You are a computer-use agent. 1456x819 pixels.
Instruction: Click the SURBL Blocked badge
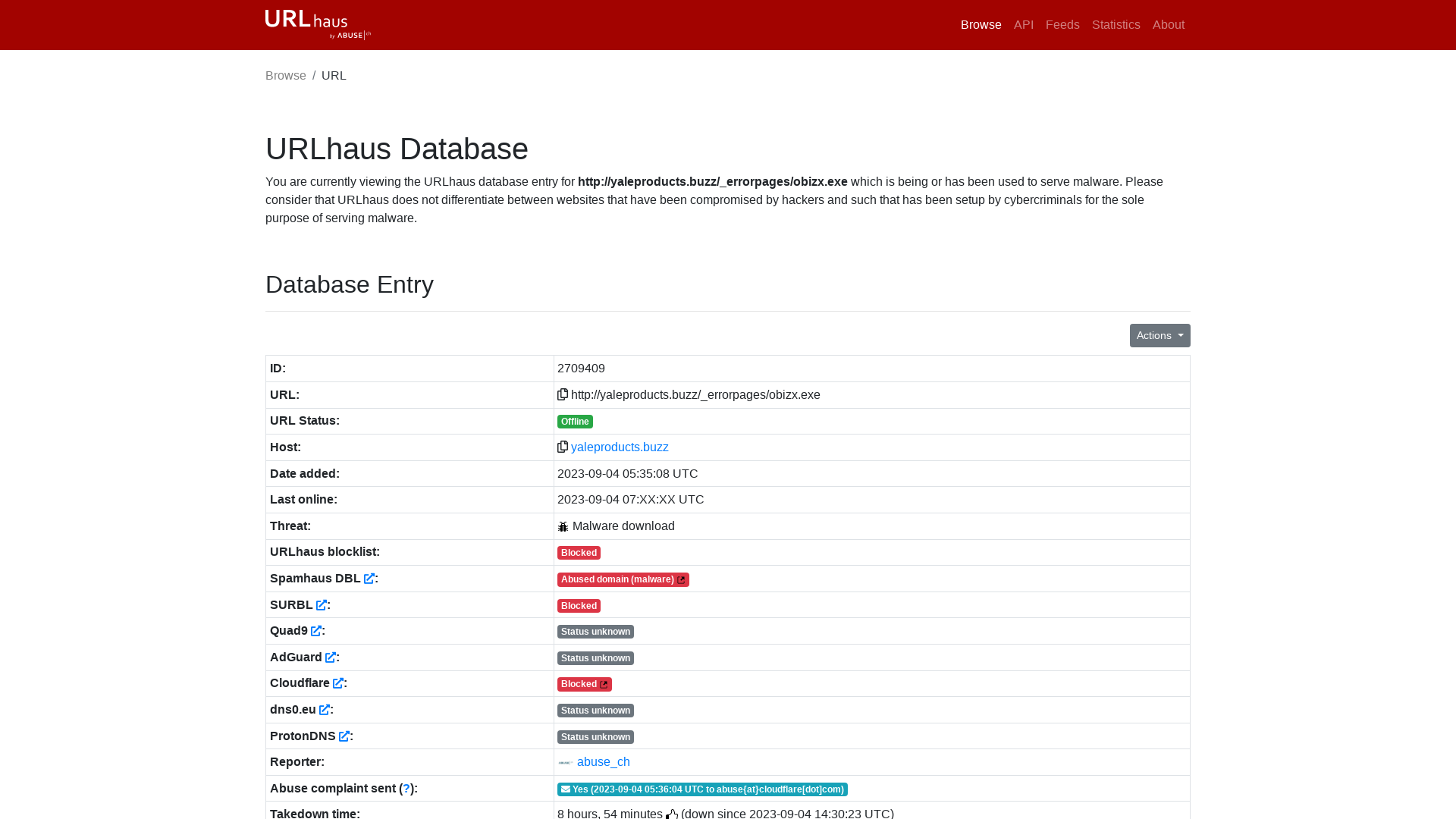point(579,606)
